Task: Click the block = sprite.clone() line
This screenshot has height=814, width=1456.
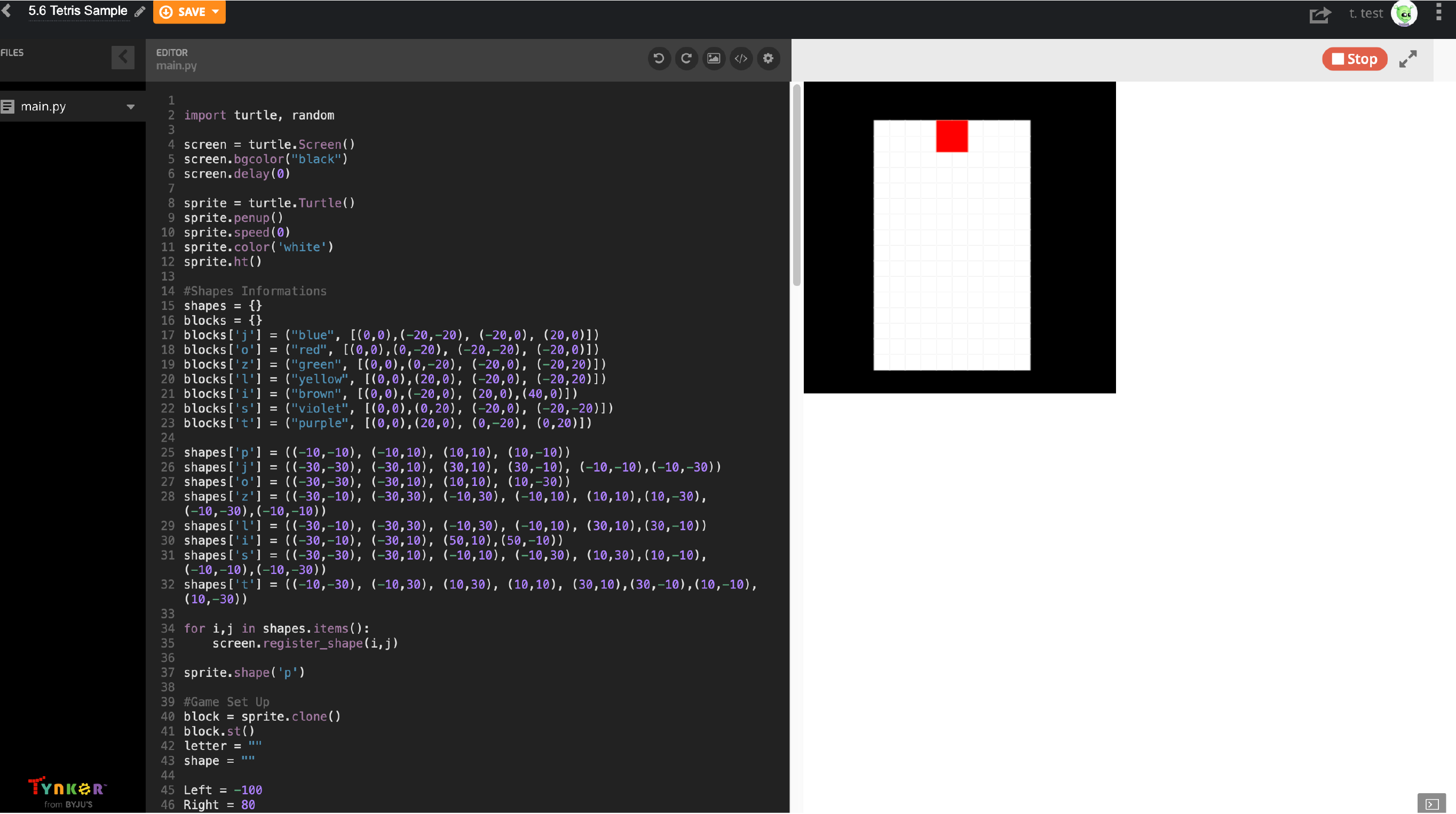Action: (x=262, y=717)
